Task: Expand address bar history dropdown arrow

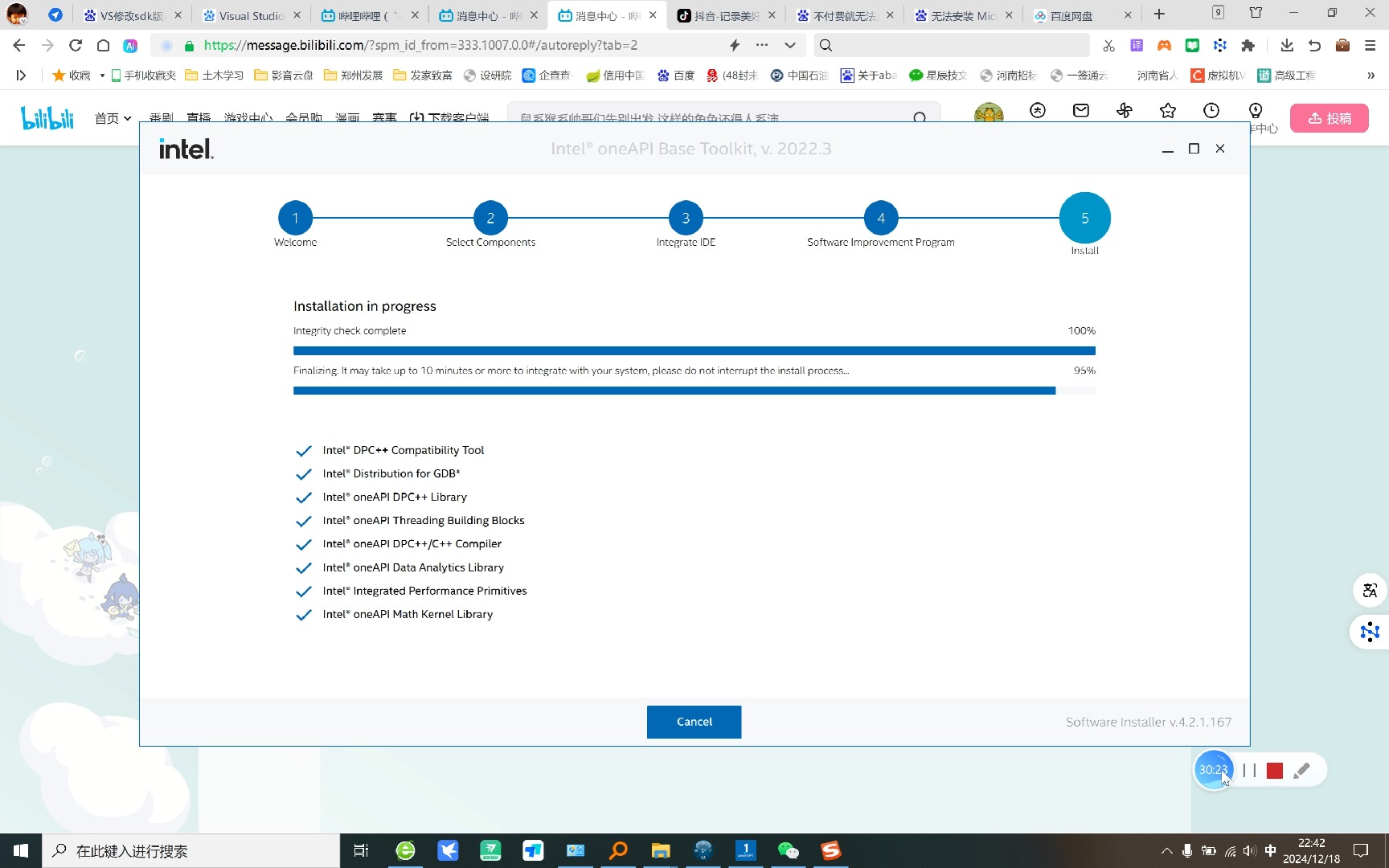Action: click(790, 45)
